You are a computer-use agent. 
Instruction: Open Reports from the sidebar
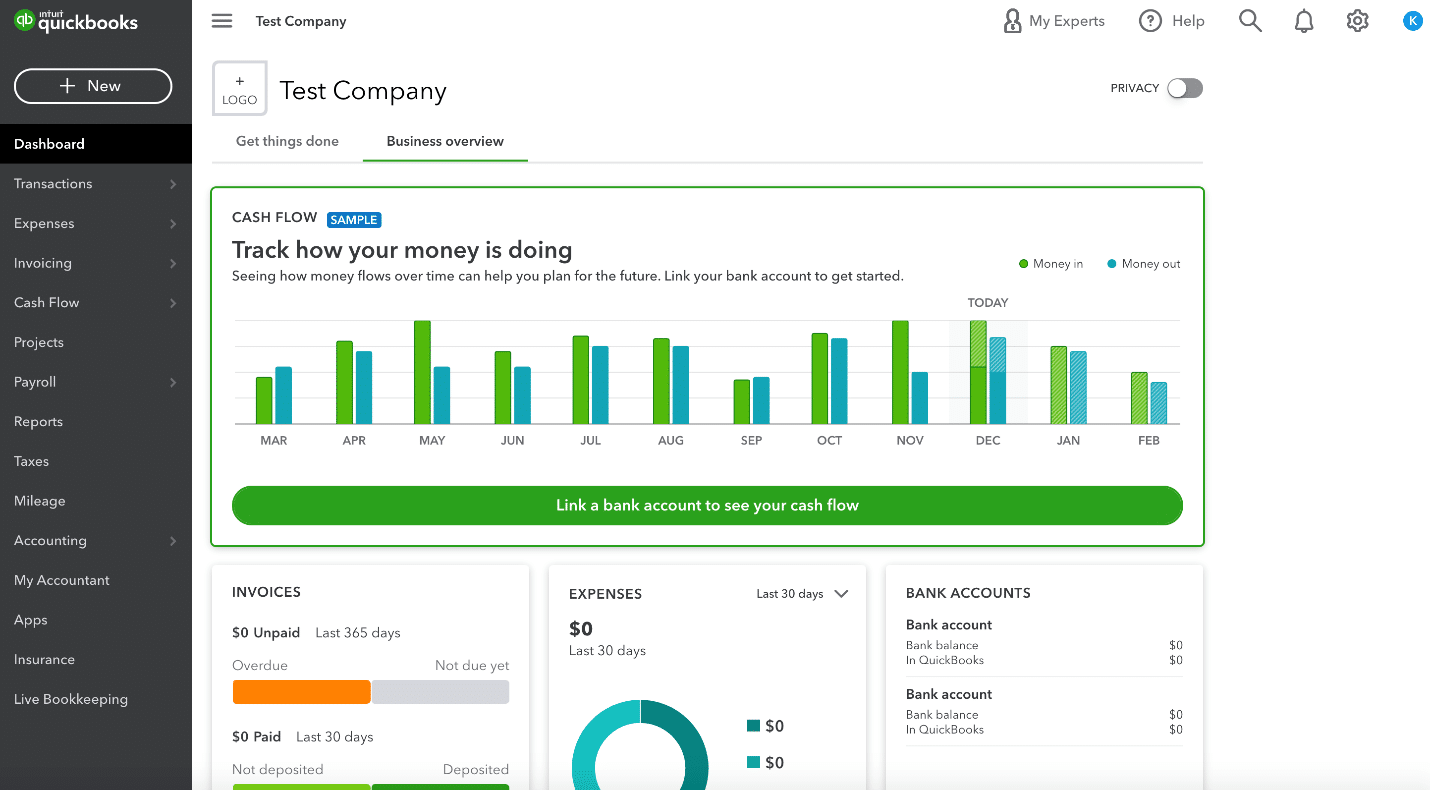pos(38,421)
